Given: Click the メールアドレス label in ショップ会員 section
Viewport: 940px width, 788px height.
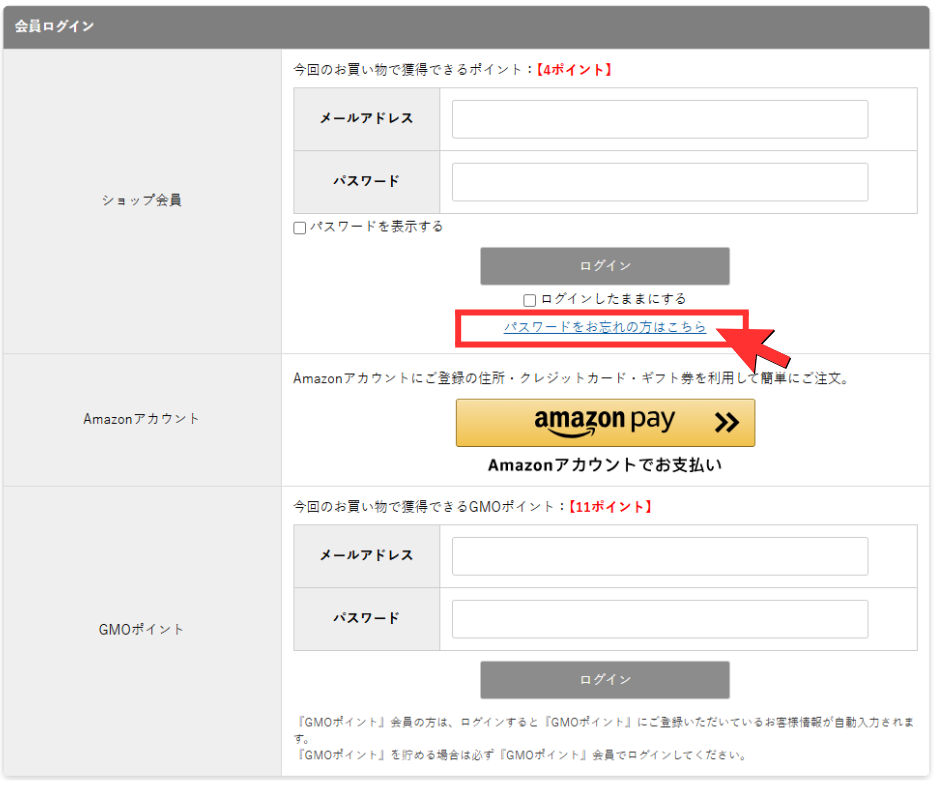Looking at the screenshot, I should (x=366, y=119).
